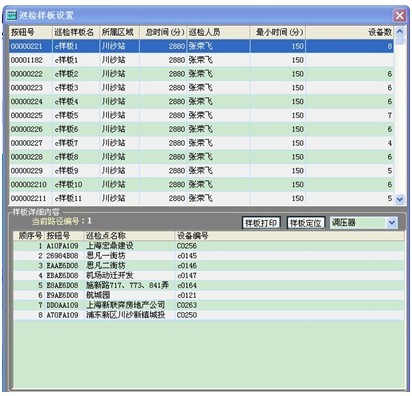Select checkpoint 航城园 row

[209, 295]
